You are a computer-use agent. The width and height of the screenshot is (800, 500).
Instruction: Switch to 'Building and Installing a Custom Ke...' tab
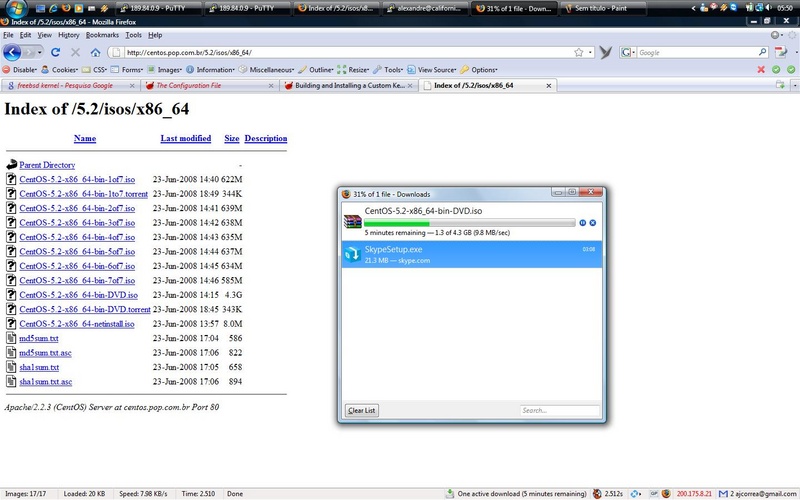(349, 86)
